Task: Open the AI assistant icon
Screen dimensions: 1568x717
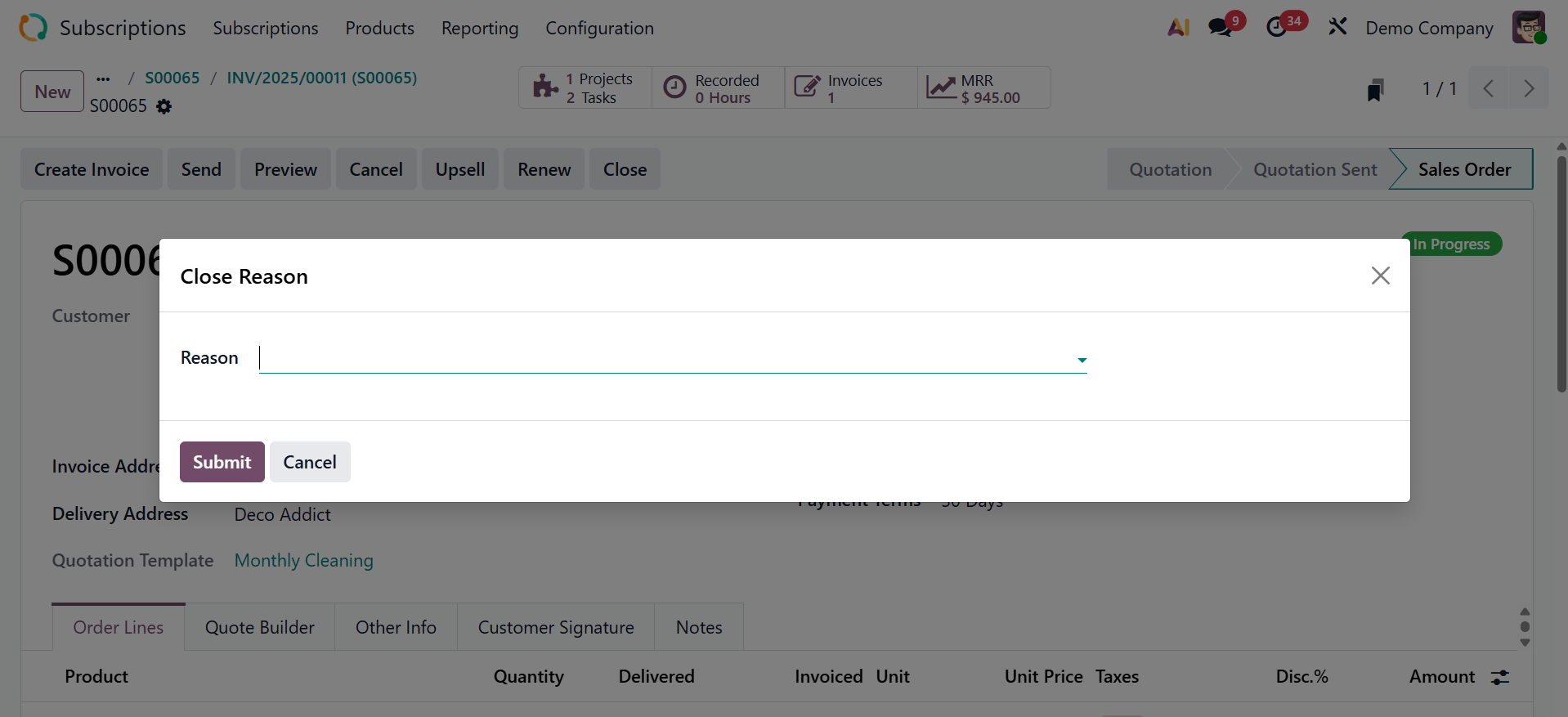Action: [1178, 28]
